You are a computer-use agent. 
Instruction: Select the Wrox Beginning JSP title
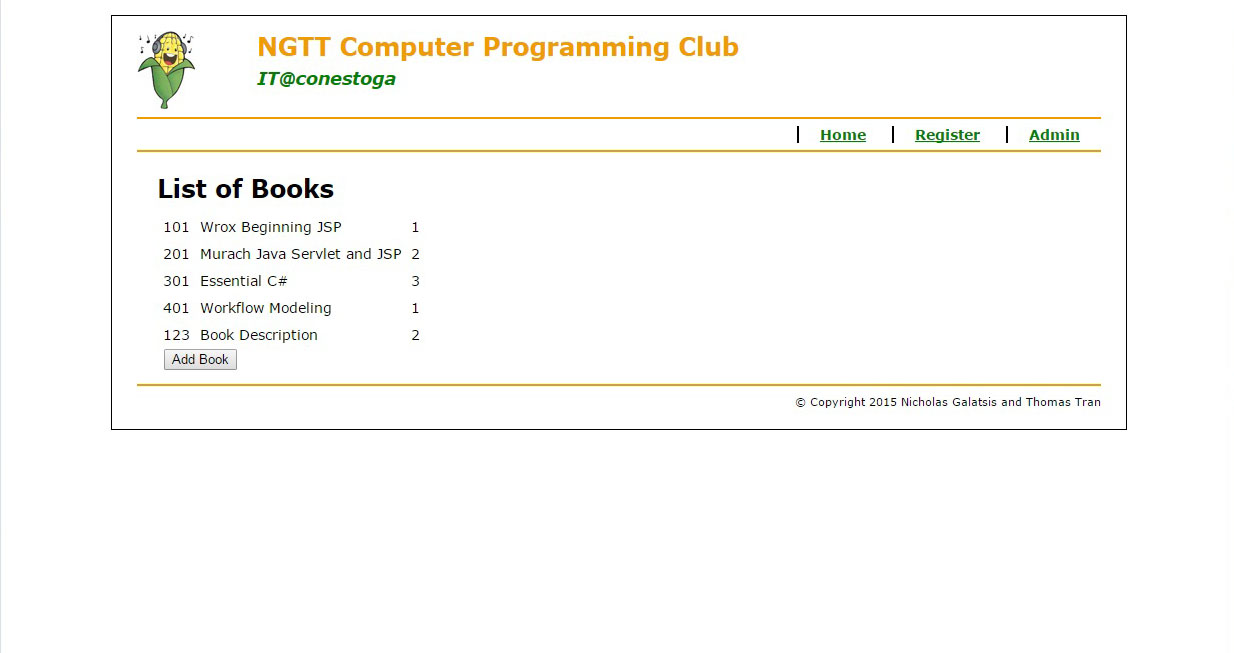pyautogui.click(x=270, y=228)
